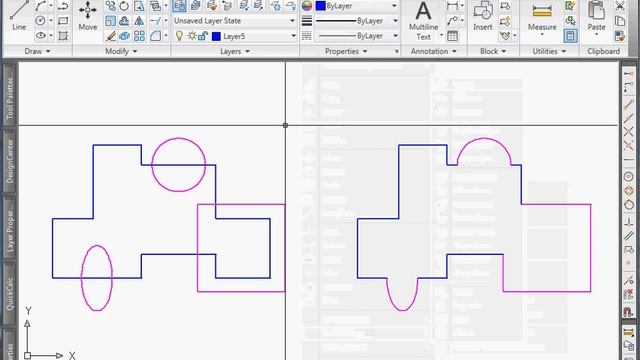Toggle Intersection object snap in right toolbar

[629, 131]
